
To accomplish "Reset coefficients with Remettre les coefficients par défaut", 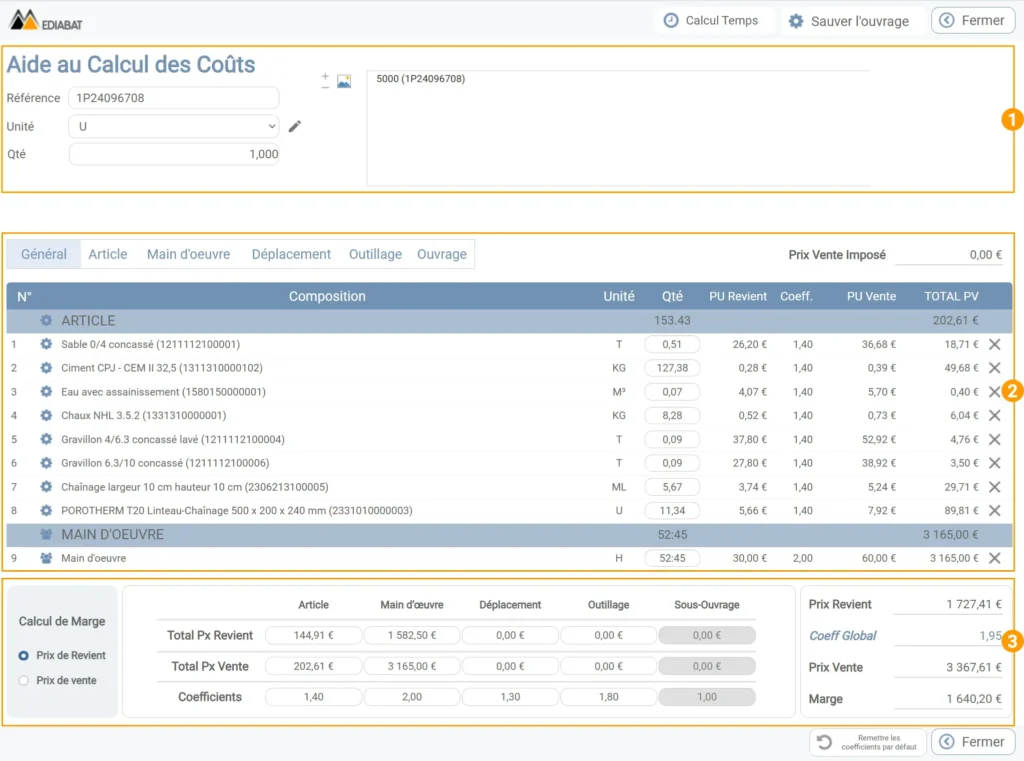I will [x=867, y=742].
